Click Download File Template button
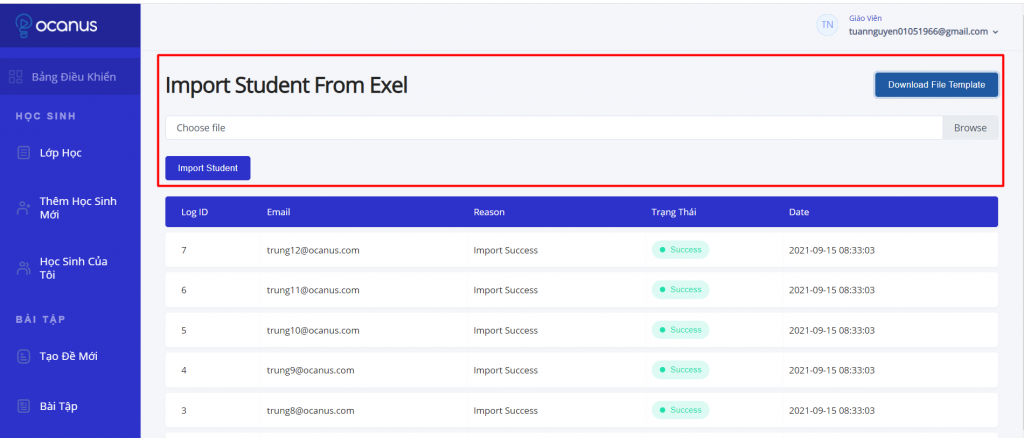Viewport: 1024px width, 438px height. coord(936,85)
